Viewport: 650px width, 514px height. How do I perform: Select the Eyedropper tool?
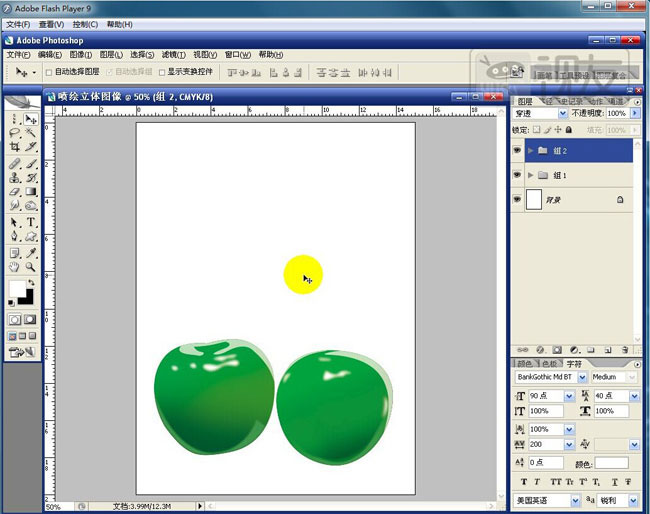click(31, 252)
